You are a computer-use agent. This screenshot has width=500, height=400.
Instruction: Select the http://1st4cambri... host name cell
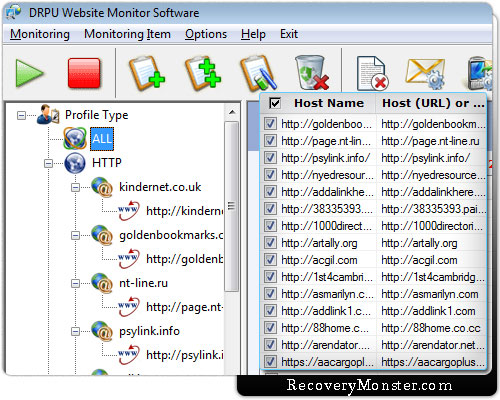tap(326, 277)
